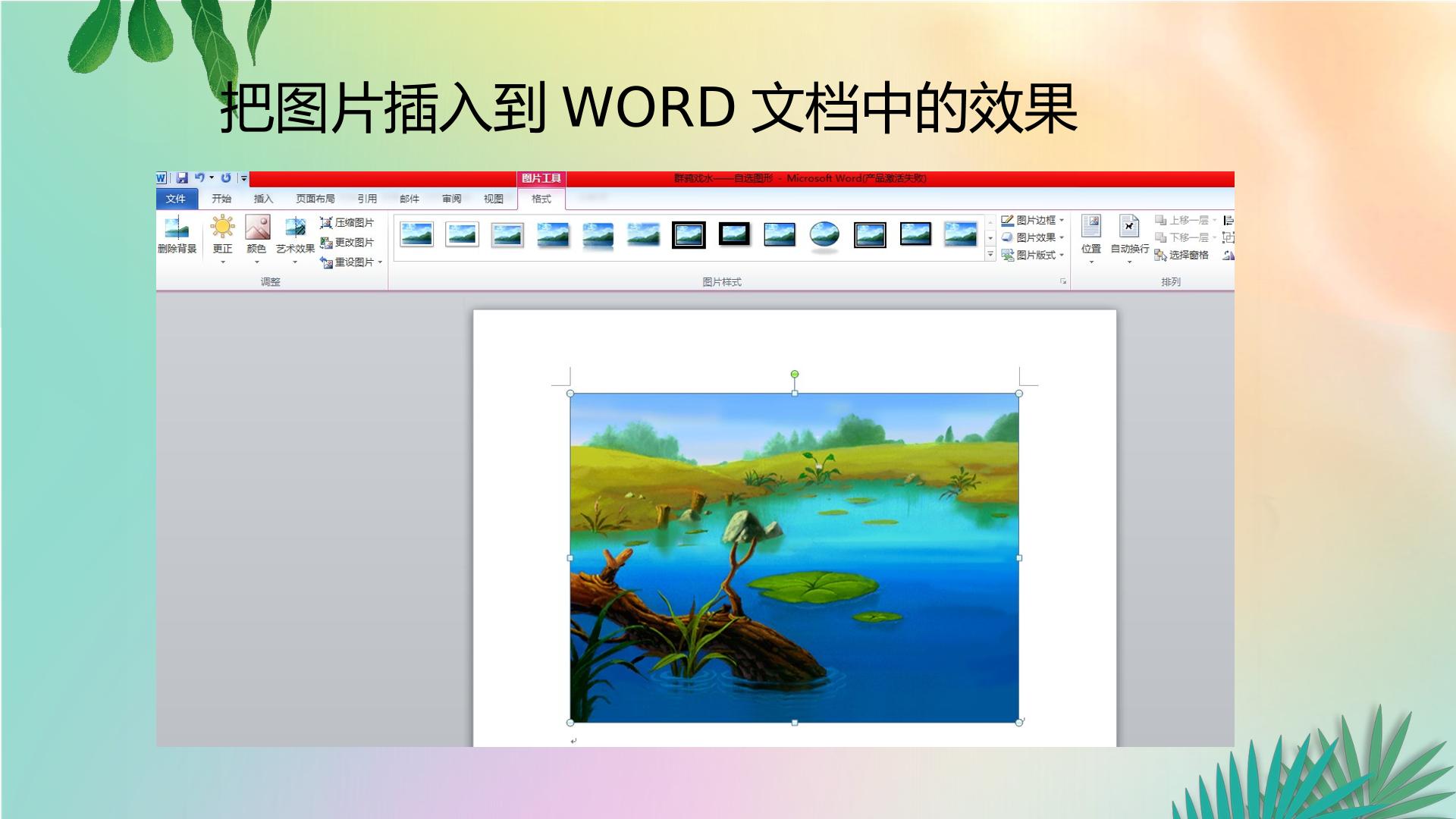The image size is (1456, 819).
Task: Select the oval picture style thumbnail
Action: click(824, 235)
